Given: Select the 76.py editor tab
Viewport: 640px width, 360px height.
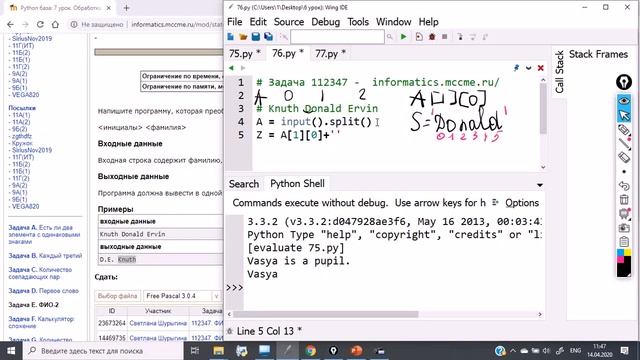Looking at the screenshot, I should (x=287, y=53).
